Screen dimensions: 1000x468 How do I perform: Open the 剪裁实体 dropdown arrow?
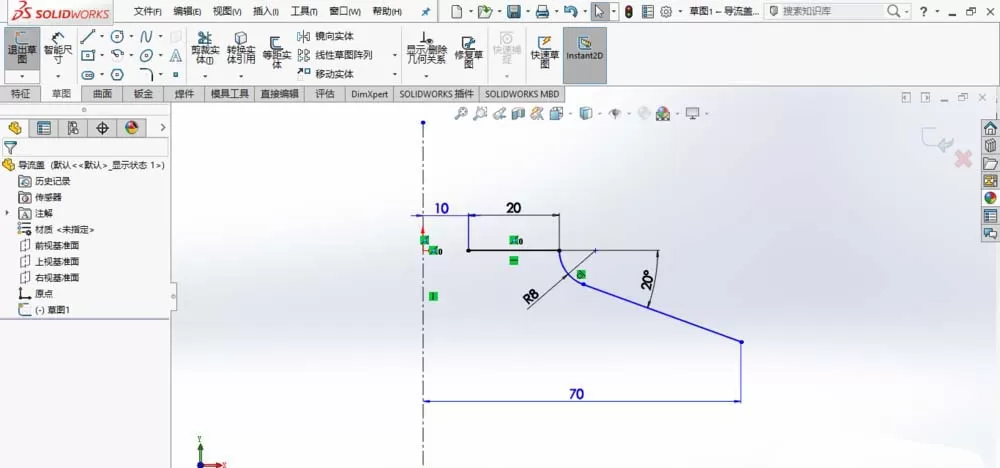(x=205, y=76)
